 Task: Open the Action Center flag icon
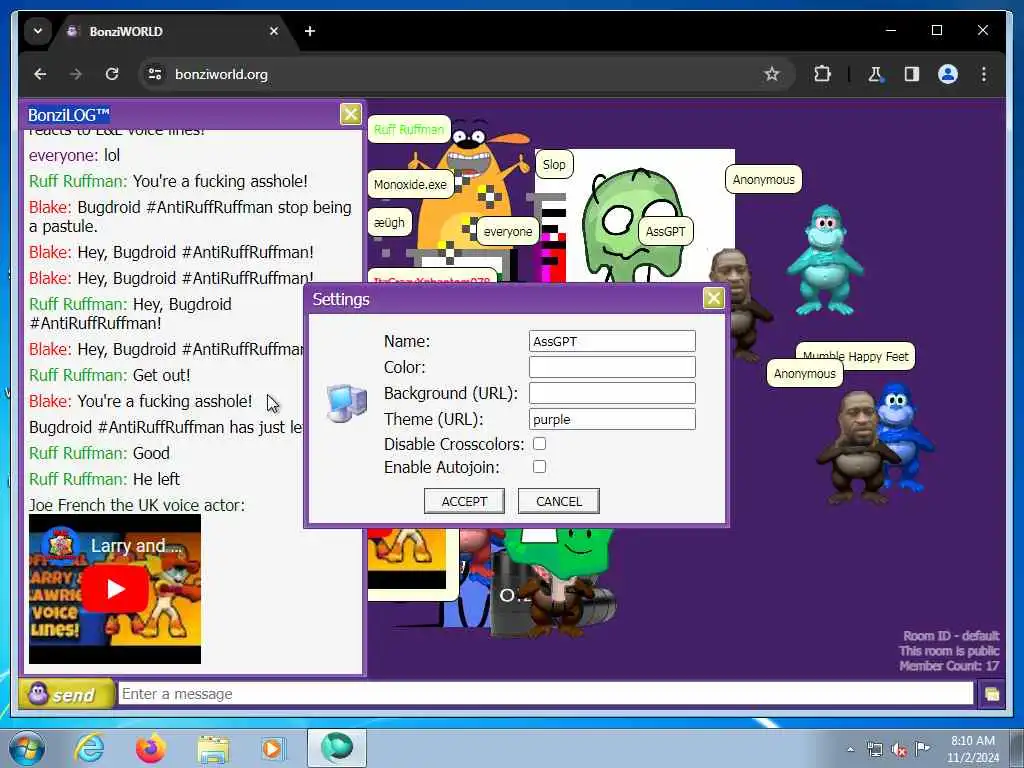(922, 748)
